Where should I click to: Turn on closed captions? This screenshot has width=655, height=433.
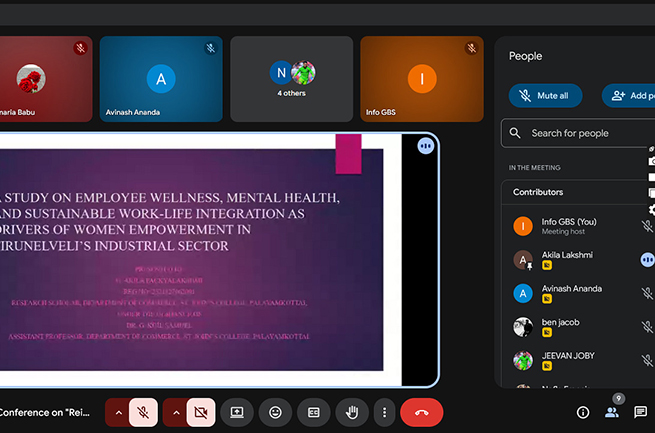313,412
